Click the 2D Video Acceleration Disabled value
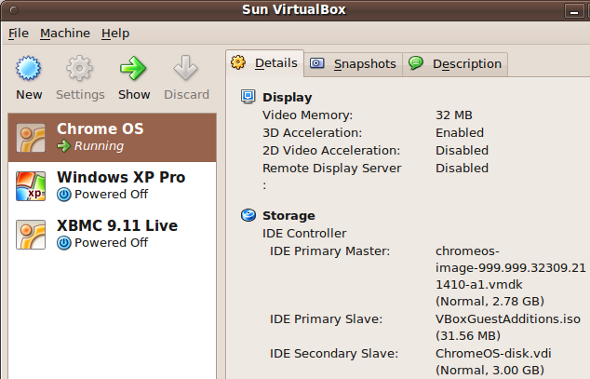Image resolution: width=590 pixels, height=379 pixels. tap(462, 151)
